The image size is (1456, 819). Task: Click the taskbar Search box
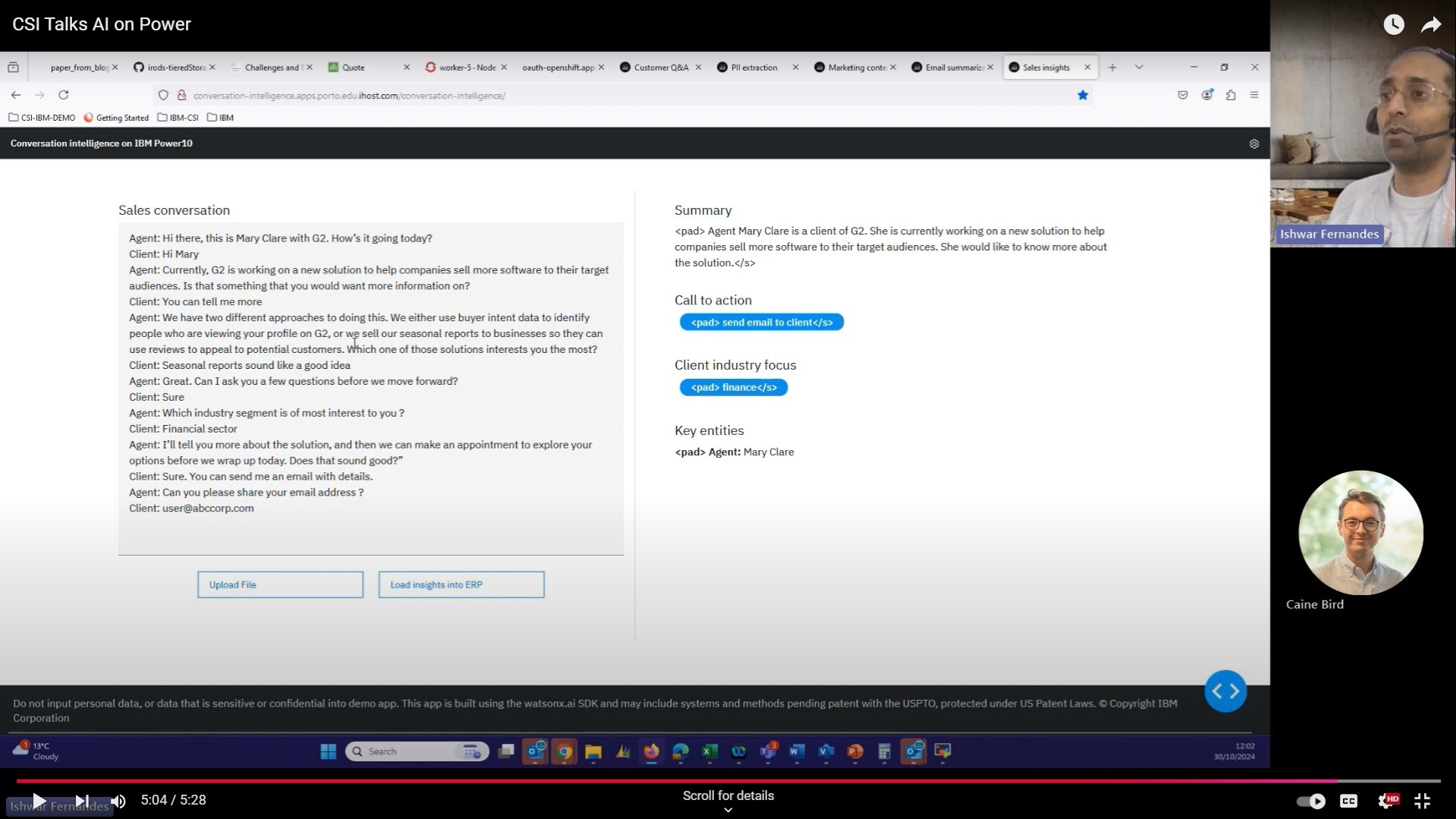pos(417,751)
